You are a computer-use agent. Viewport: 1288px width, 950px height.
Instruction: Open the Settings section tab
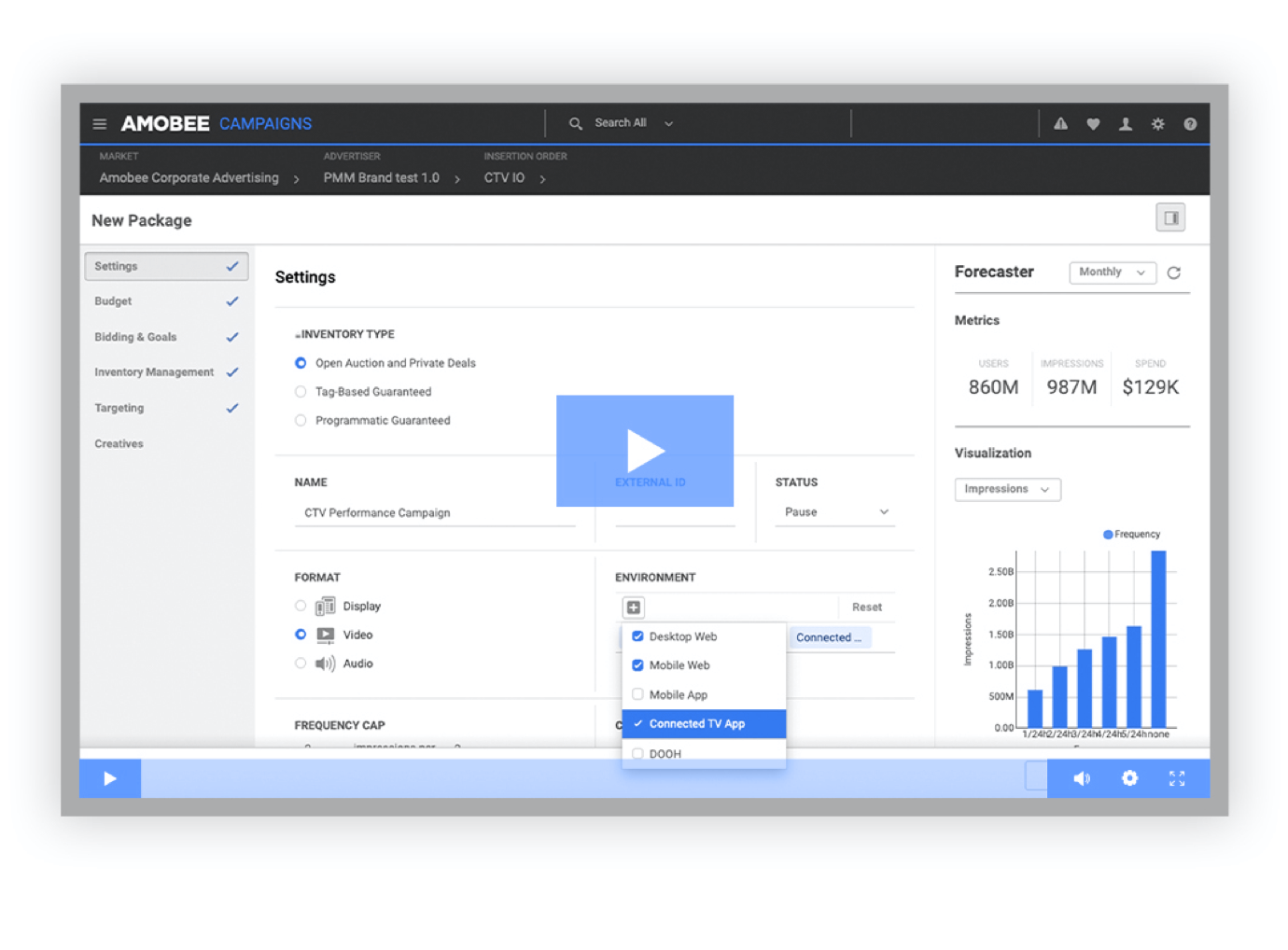click(166, 266)
